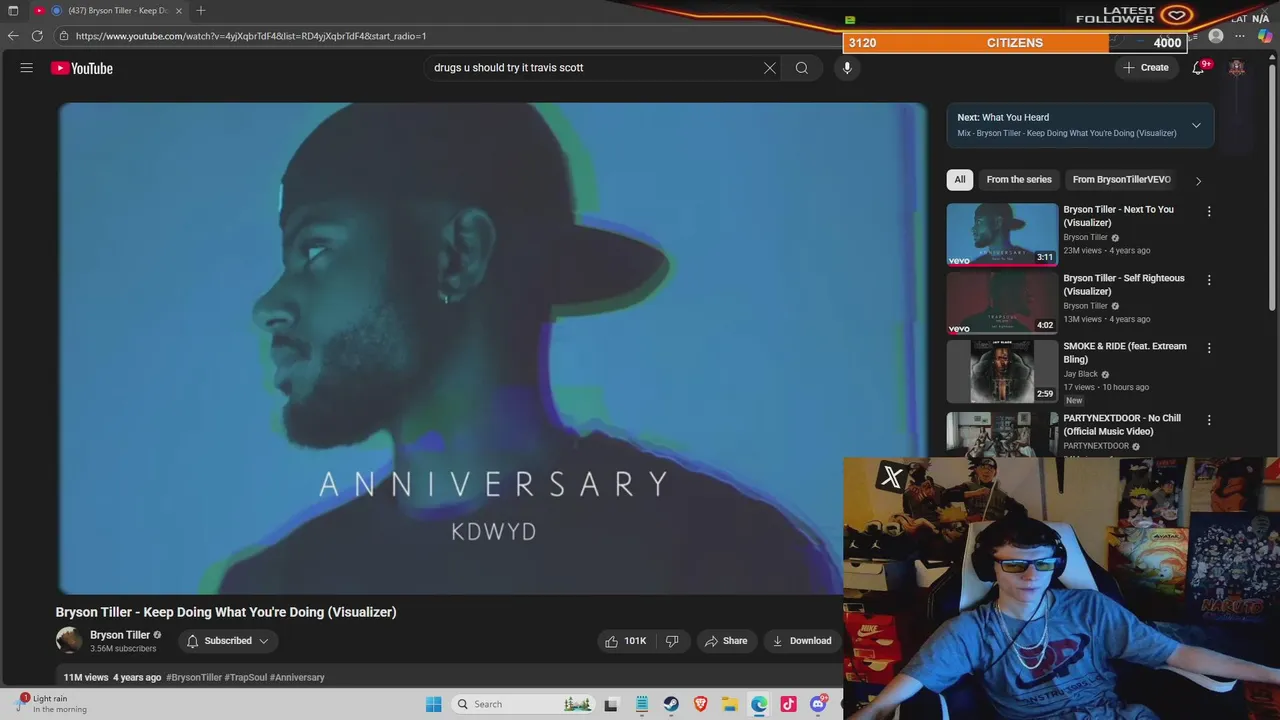Open the PARTYNEXTDOOR No Chill thumbnail
Viewport: 1280px width, 720px height.
click(x=1002, y=434)
